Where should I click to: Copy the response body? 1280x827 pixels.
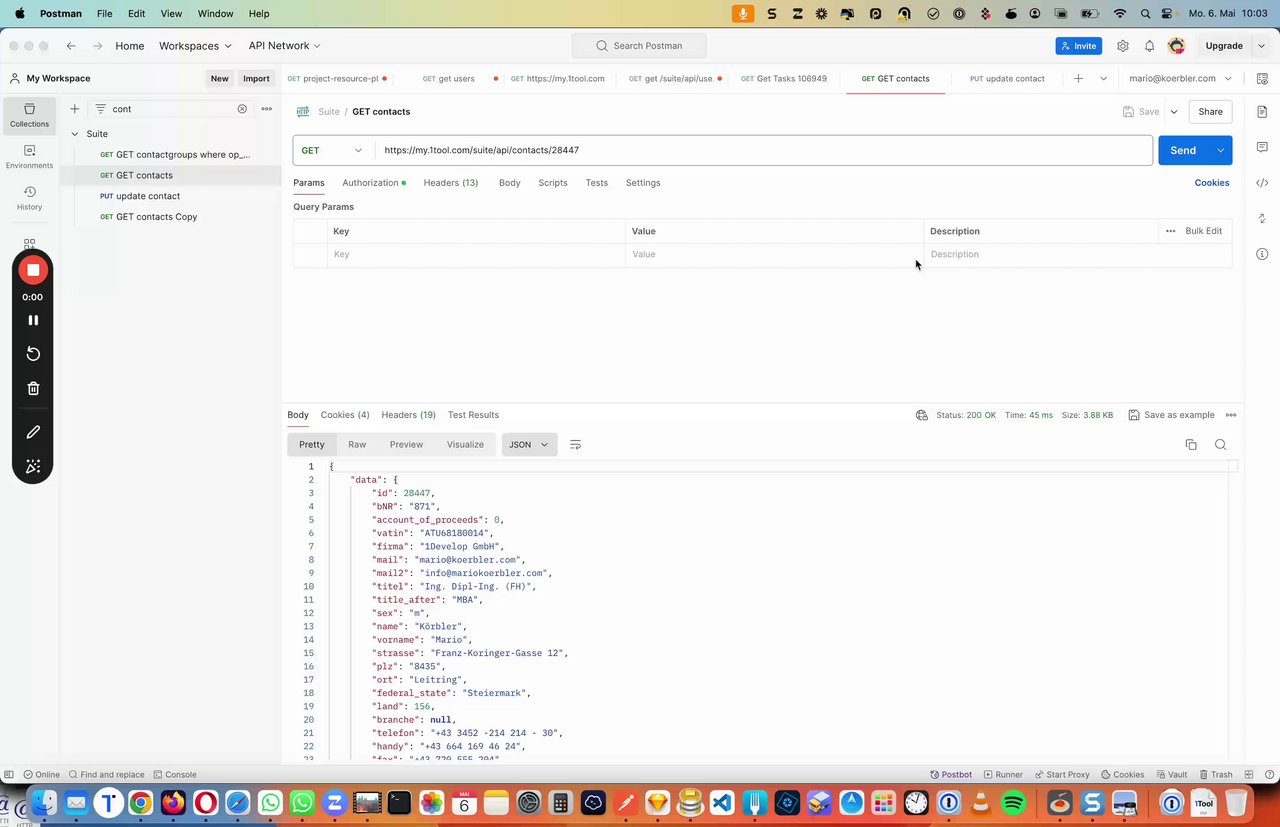pos(1191,445)
